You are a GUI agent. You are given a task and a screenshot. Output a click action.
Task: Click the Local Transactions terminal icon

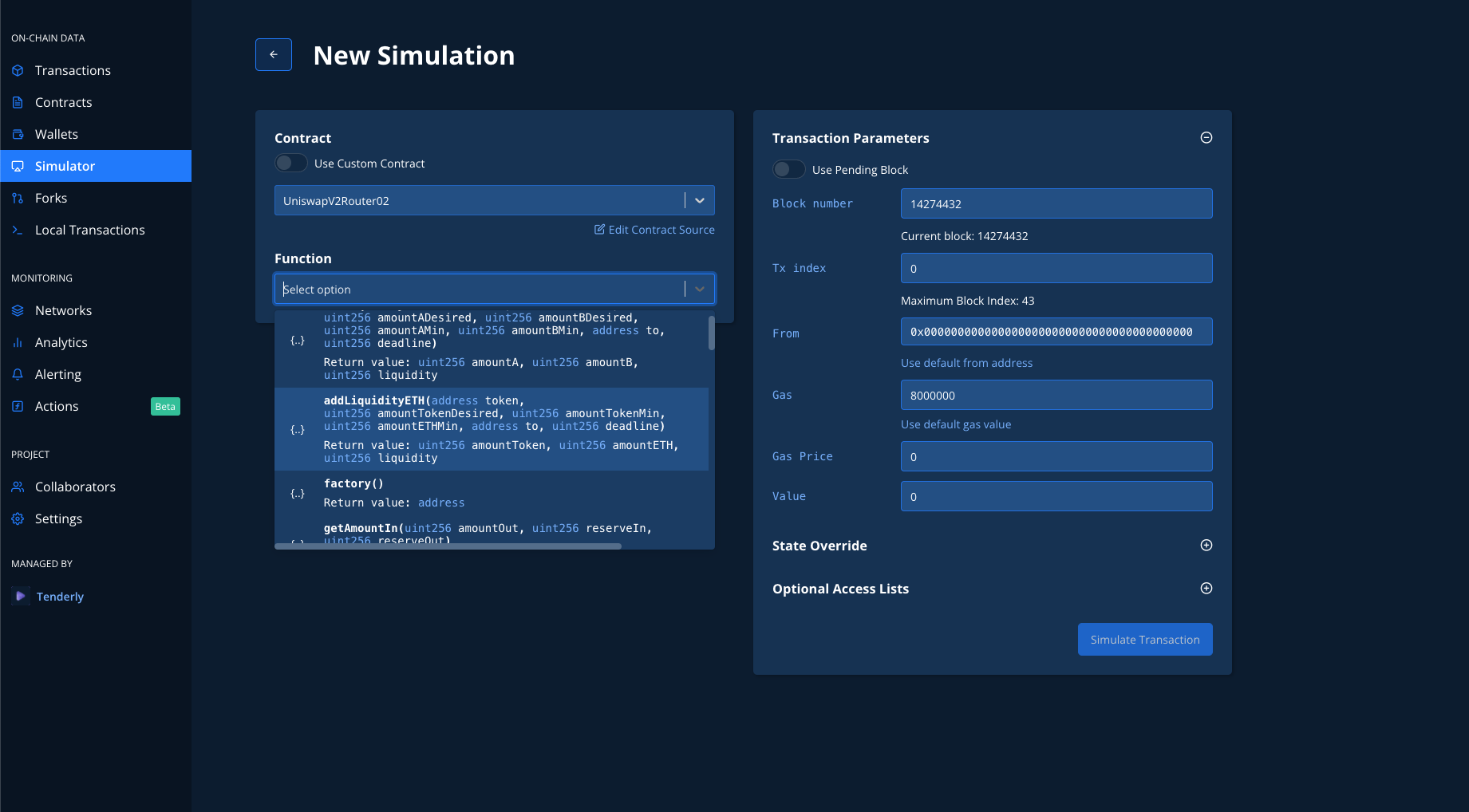tap(18, 230)
